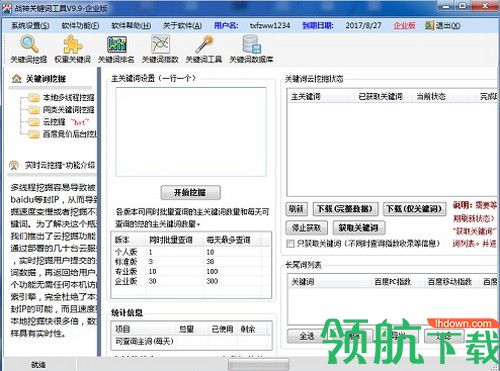Click the 剩余 column header under 统计信息
500x371 pixels.
point(248,329)
